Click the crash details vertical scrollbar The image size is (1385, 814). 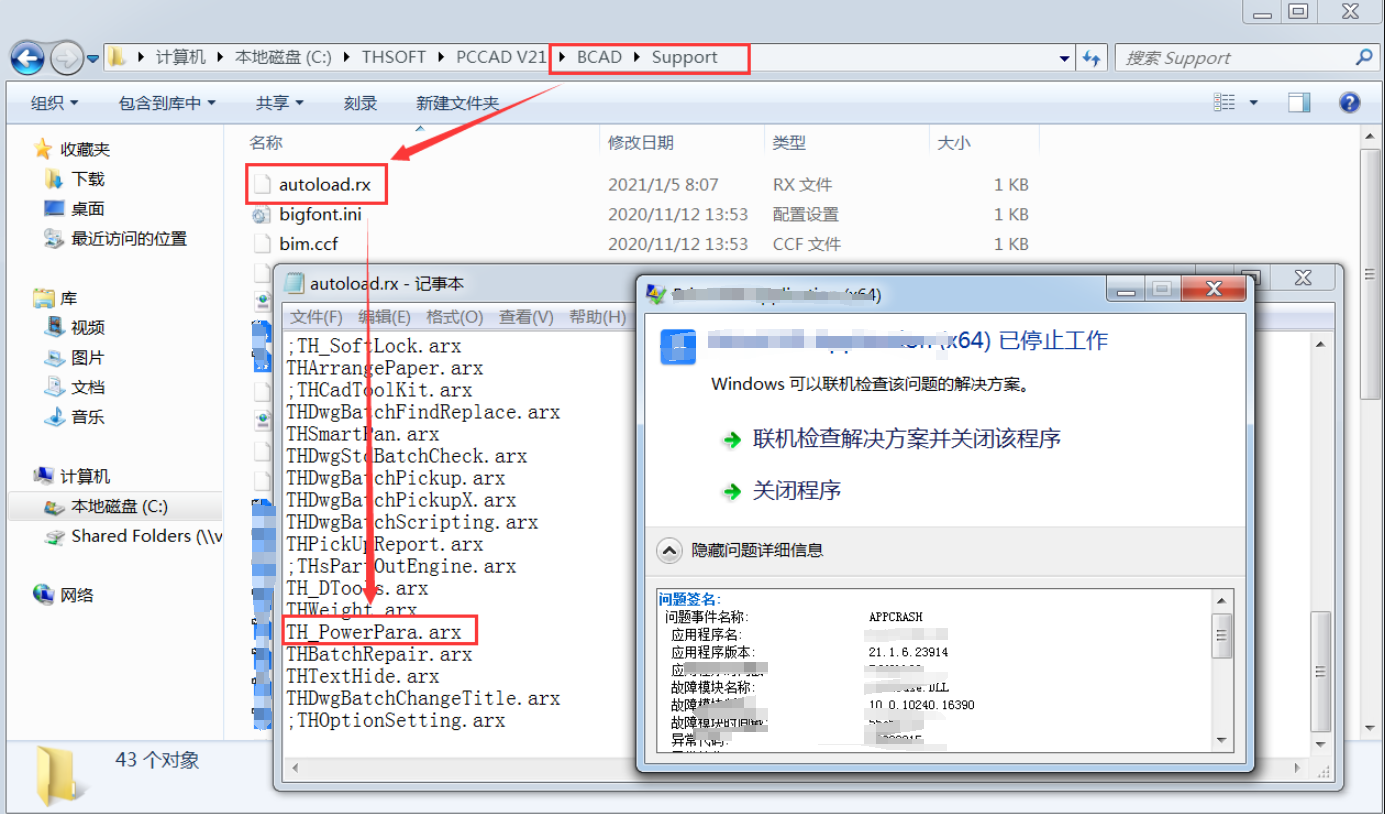click(x=1222, y=670)
